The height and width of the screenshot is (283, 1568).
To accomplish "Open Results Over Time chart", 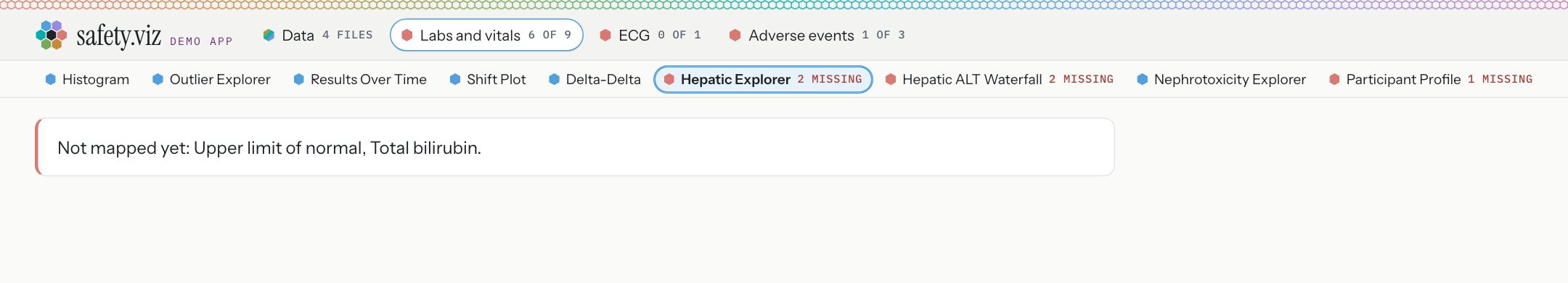I will 360,79.
